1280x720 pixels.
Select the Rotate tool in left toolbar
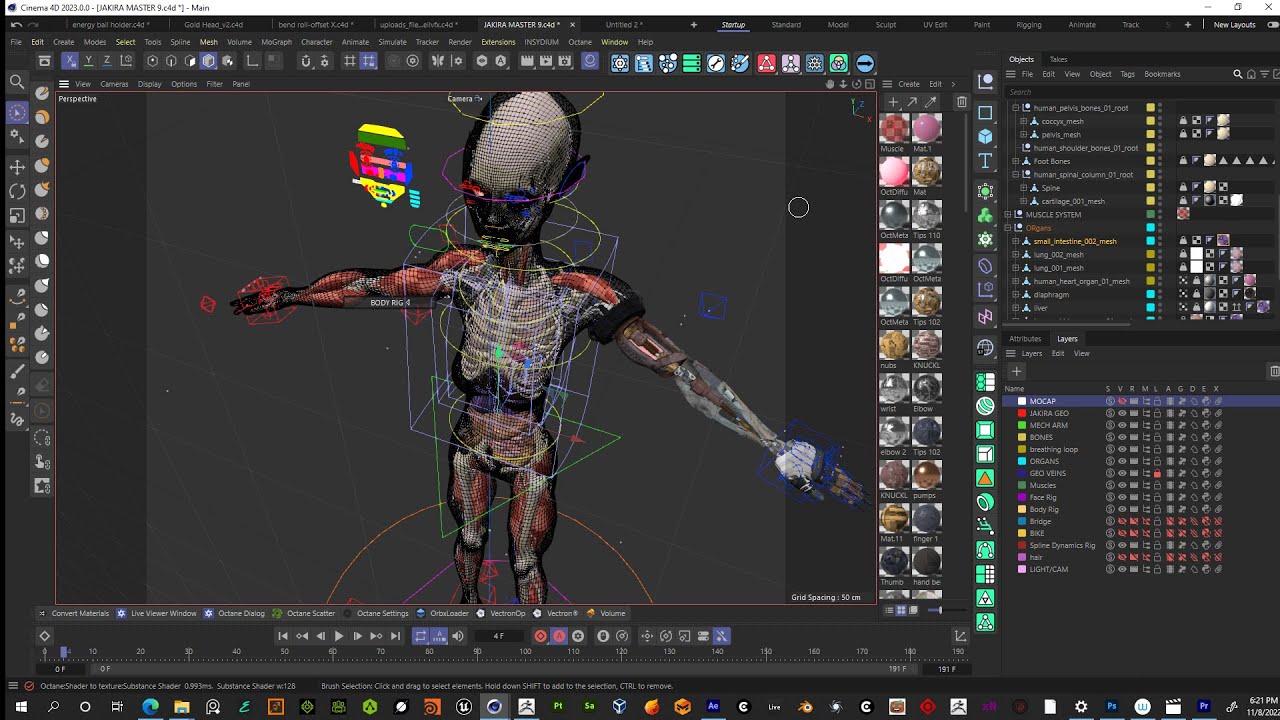[x=17, y=191]
